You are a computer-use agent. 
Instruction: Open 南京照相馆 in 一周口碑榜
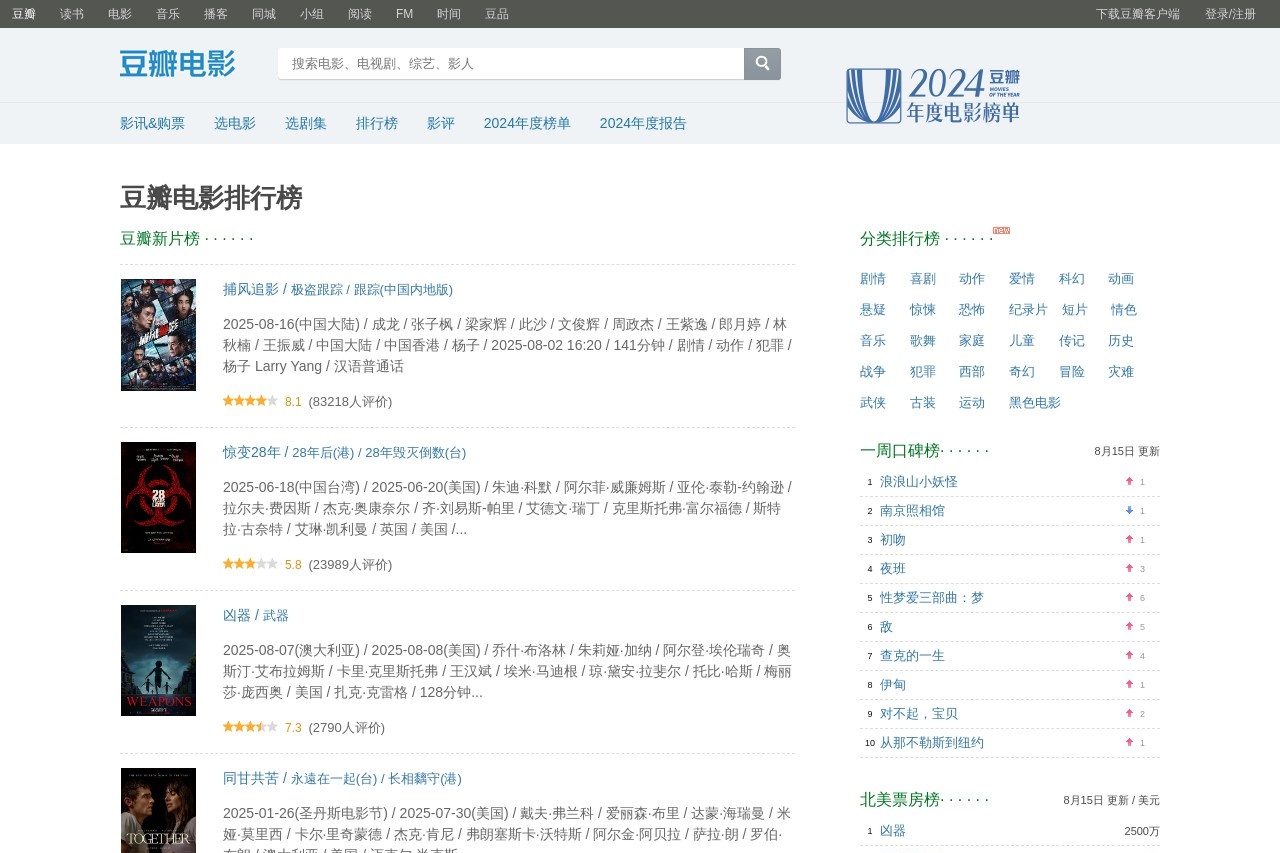tap(912, 511)
